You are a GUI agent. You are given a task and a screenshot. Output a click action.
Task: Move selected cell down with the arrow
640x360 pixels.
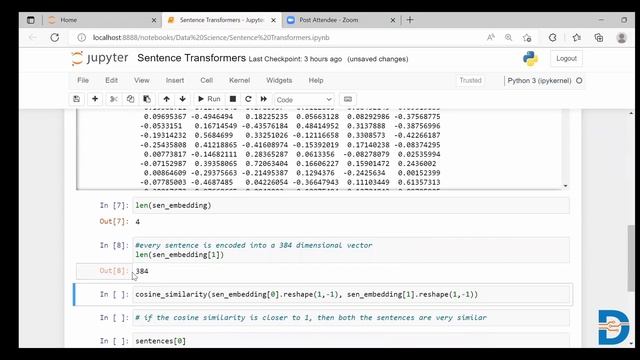182,99
